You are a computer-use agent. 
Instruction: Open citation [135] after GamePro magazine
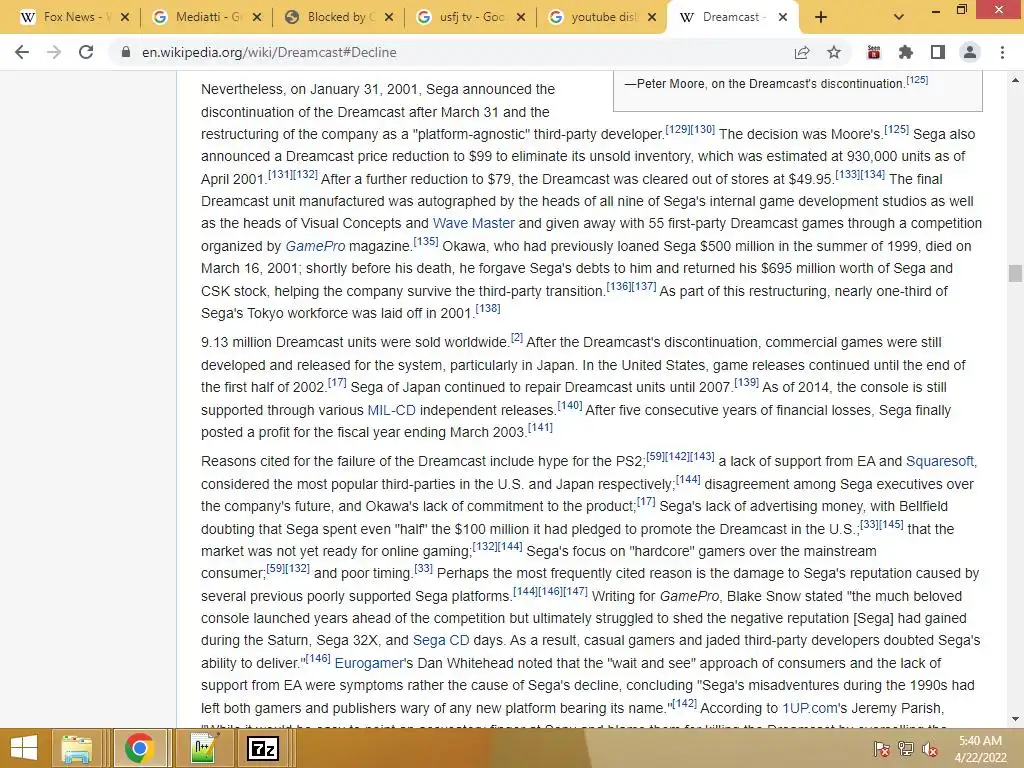click(x=426, y=241)
